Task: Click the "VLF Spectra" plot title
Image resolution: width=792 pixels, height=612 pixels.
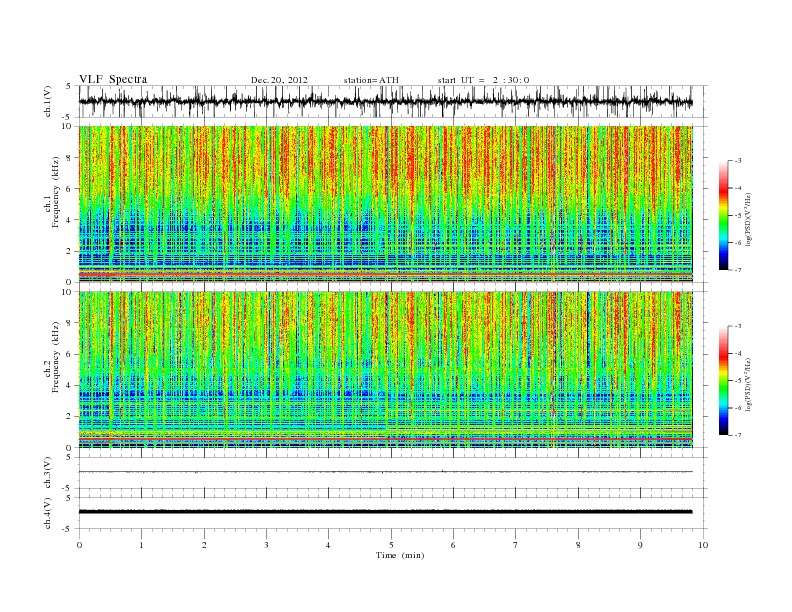Action: tap(113, 79)
